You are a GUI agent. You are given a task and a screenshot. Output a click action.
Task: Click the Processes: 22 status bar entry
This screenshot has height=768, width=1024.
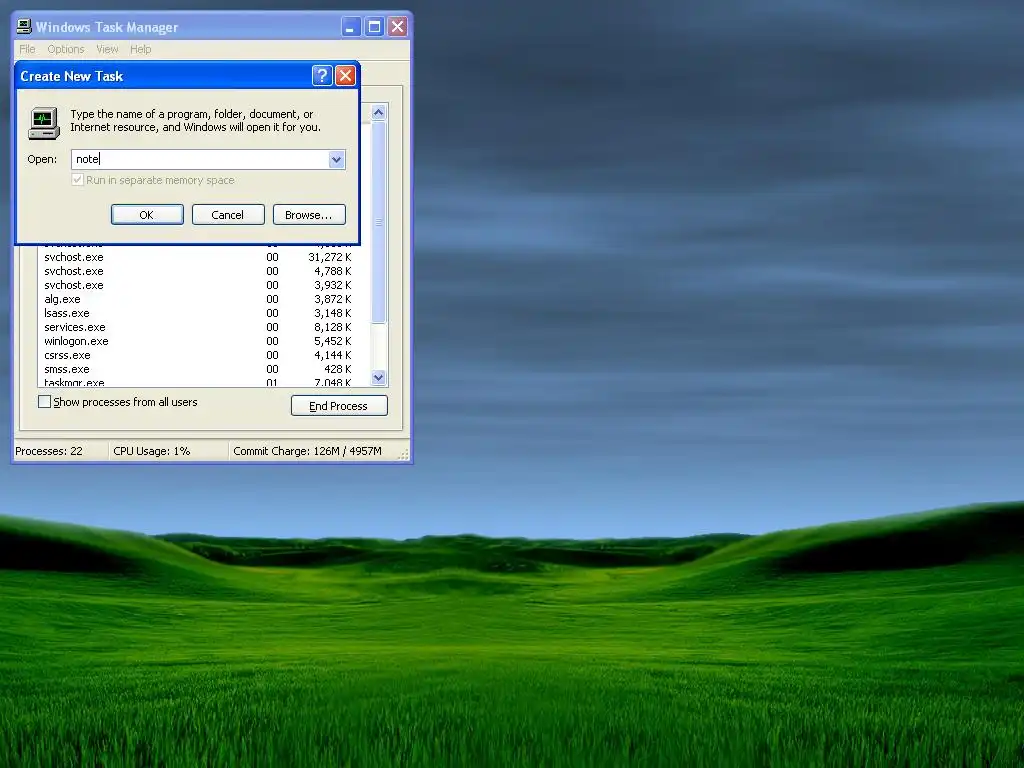(x=61, y=451)
